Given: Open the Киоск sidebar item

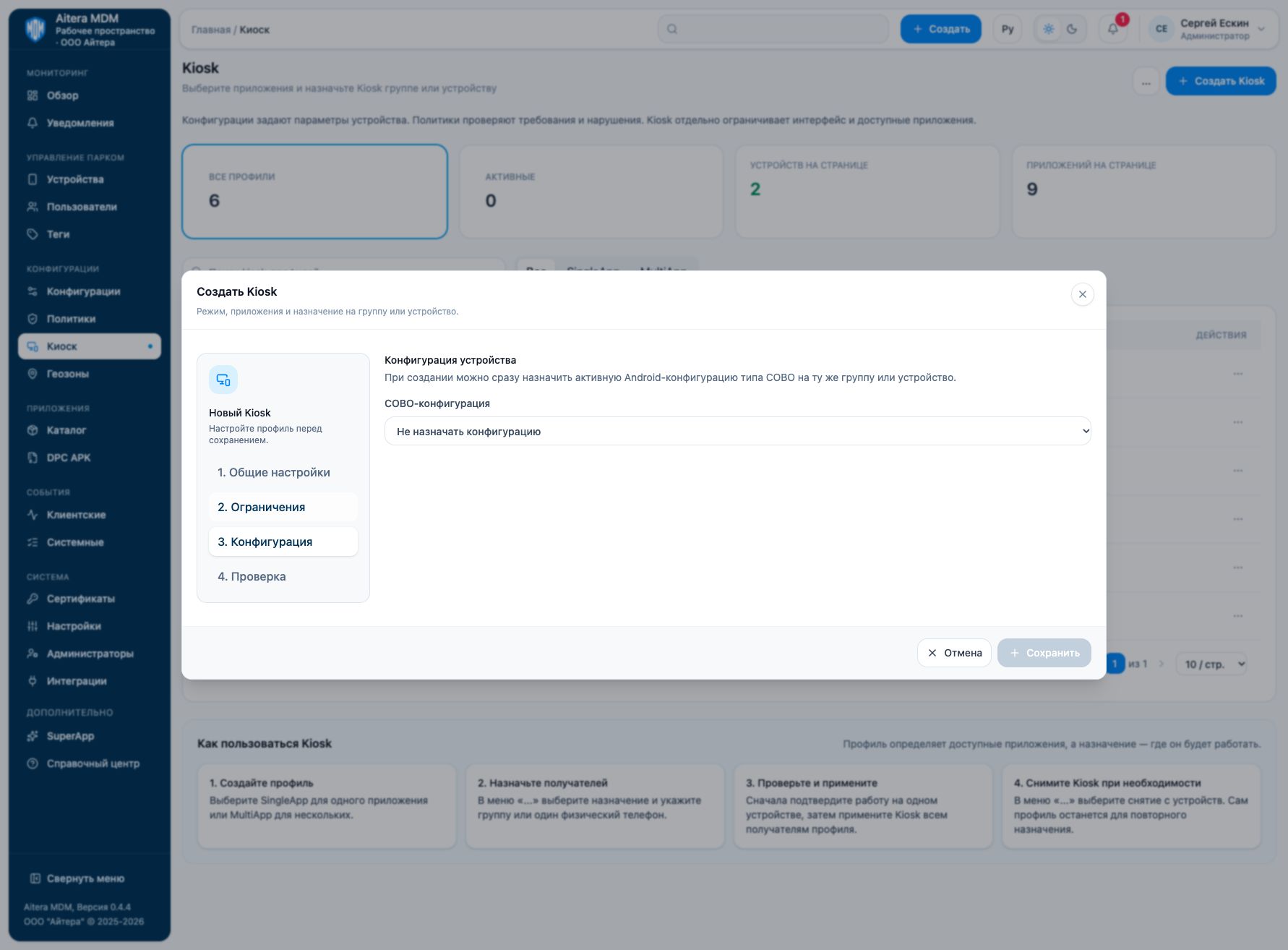Looking at the screenshot, I should tap(90, 346).
